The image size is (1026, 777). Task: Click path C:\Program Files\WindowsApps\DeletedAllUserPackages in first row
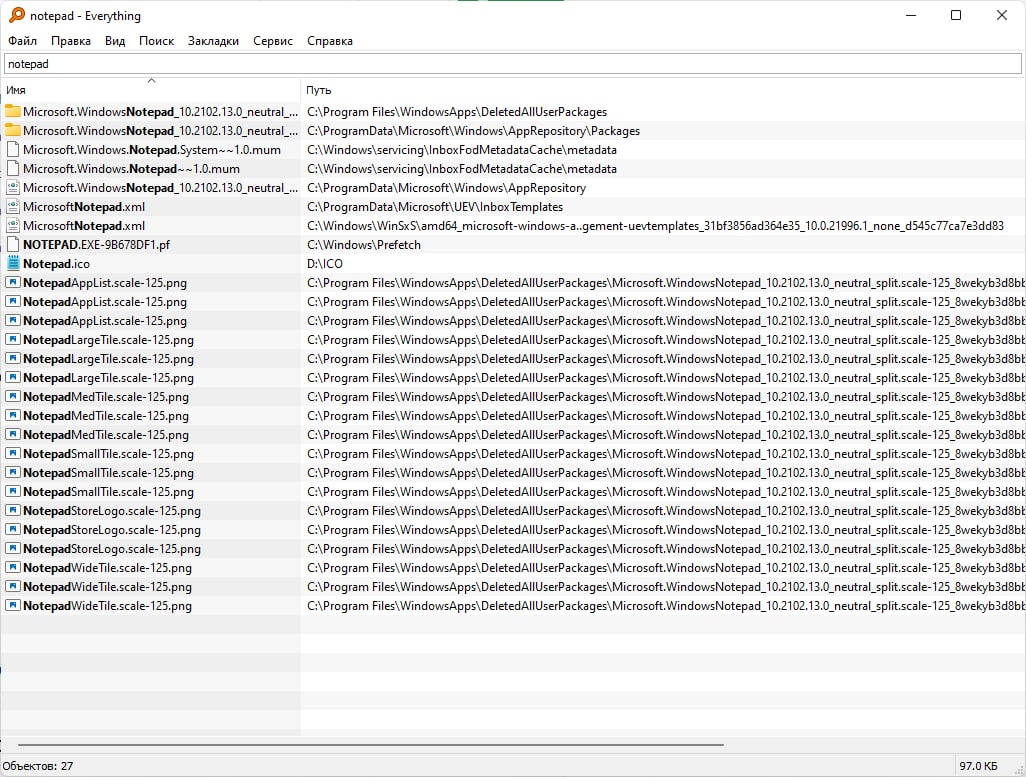457,112
